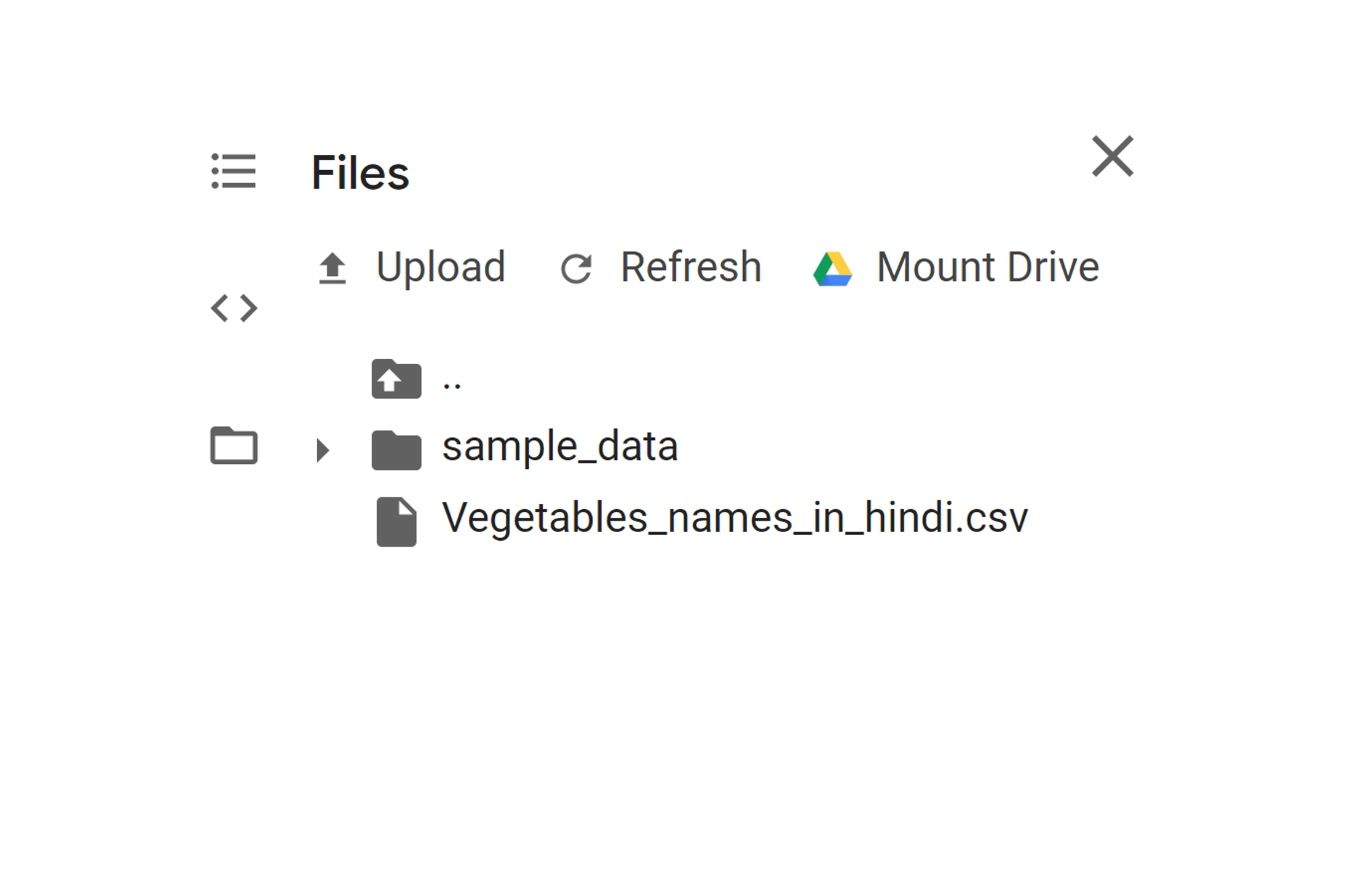1372x881 pixels.
Task: Click the parent directory folder icon
Action: 396,379
